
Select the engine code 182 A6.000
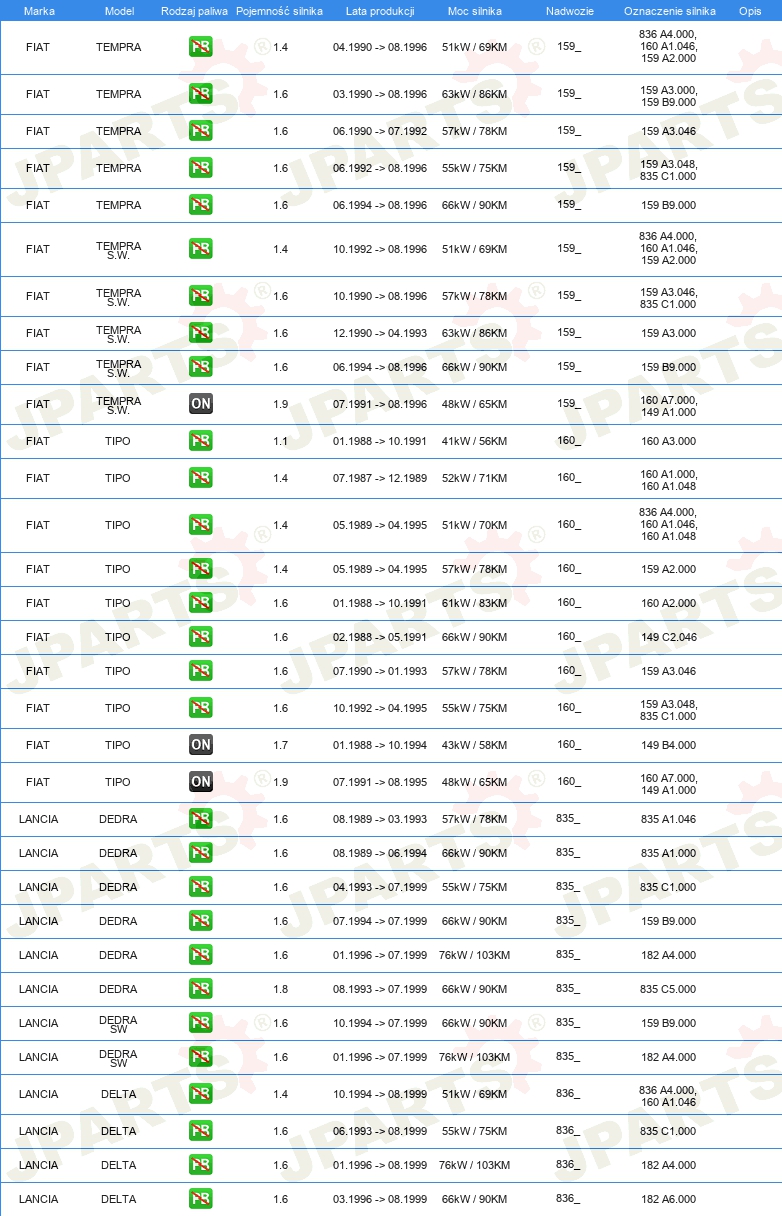(x=669, y=1199)
